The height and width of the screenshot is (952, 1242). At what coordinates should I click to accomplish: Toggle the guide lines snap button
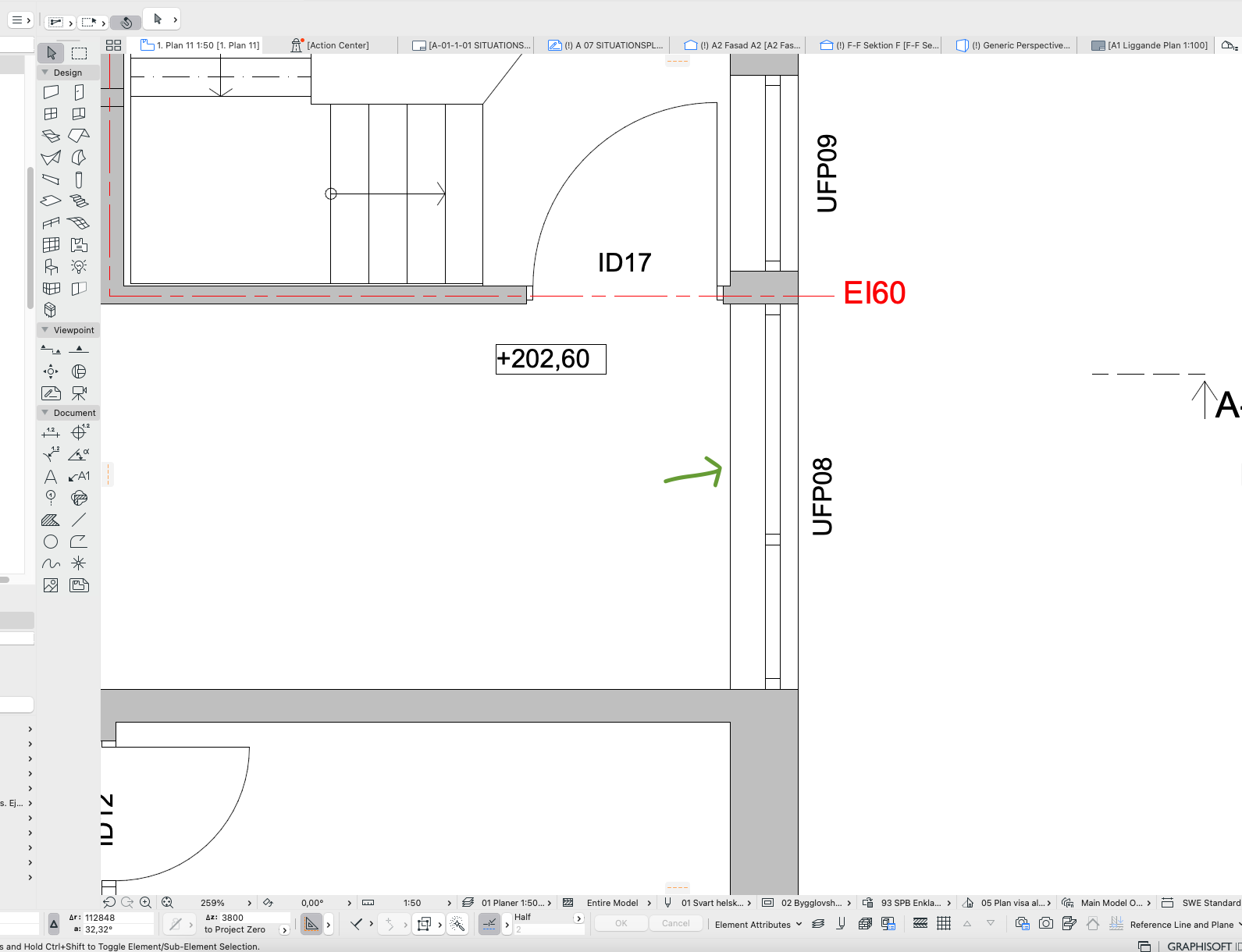click(x=311, y=924)
